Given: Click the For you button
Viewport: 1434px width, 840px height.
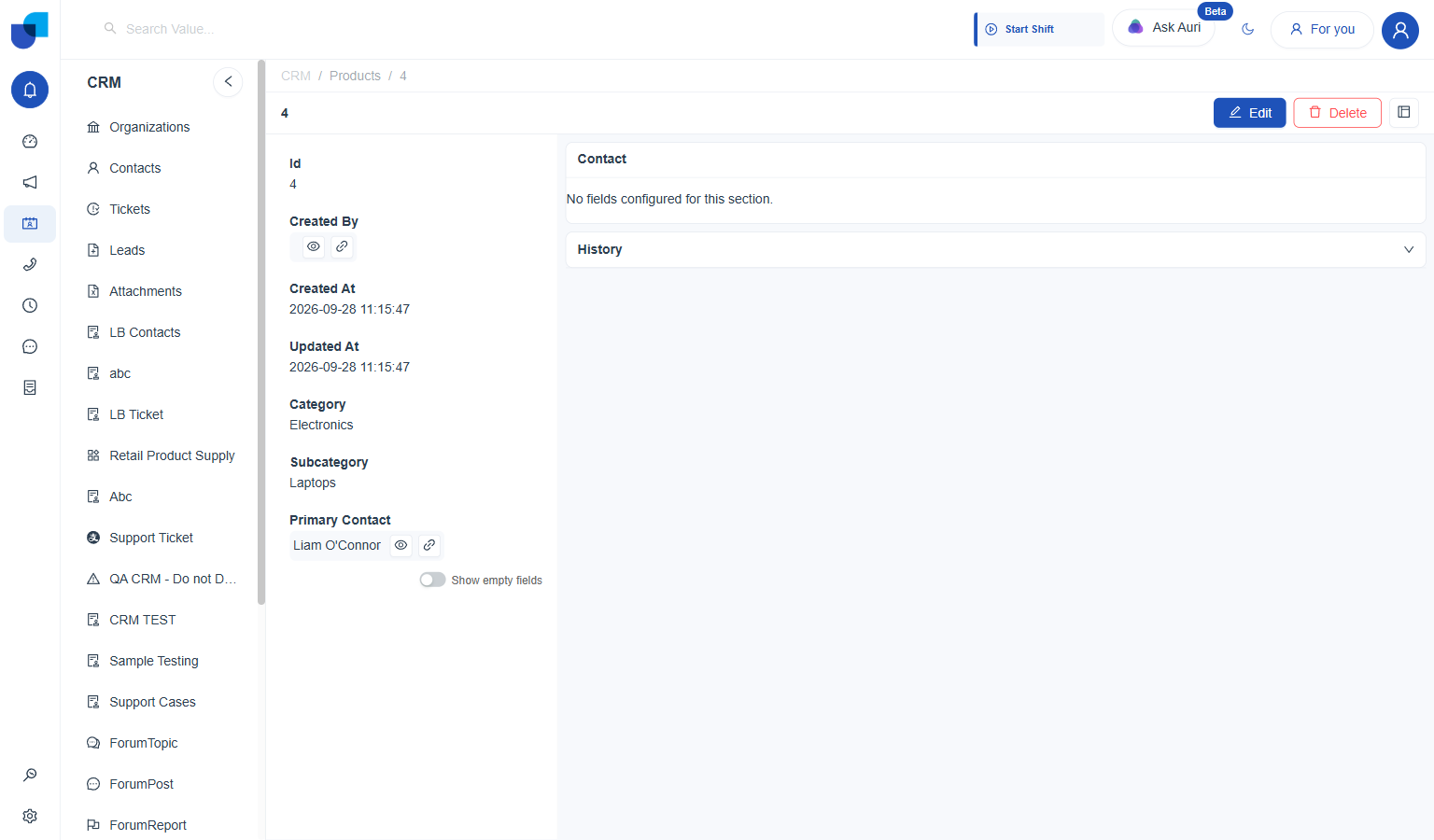Looking at the screenshot, I should pos(1322,29).
